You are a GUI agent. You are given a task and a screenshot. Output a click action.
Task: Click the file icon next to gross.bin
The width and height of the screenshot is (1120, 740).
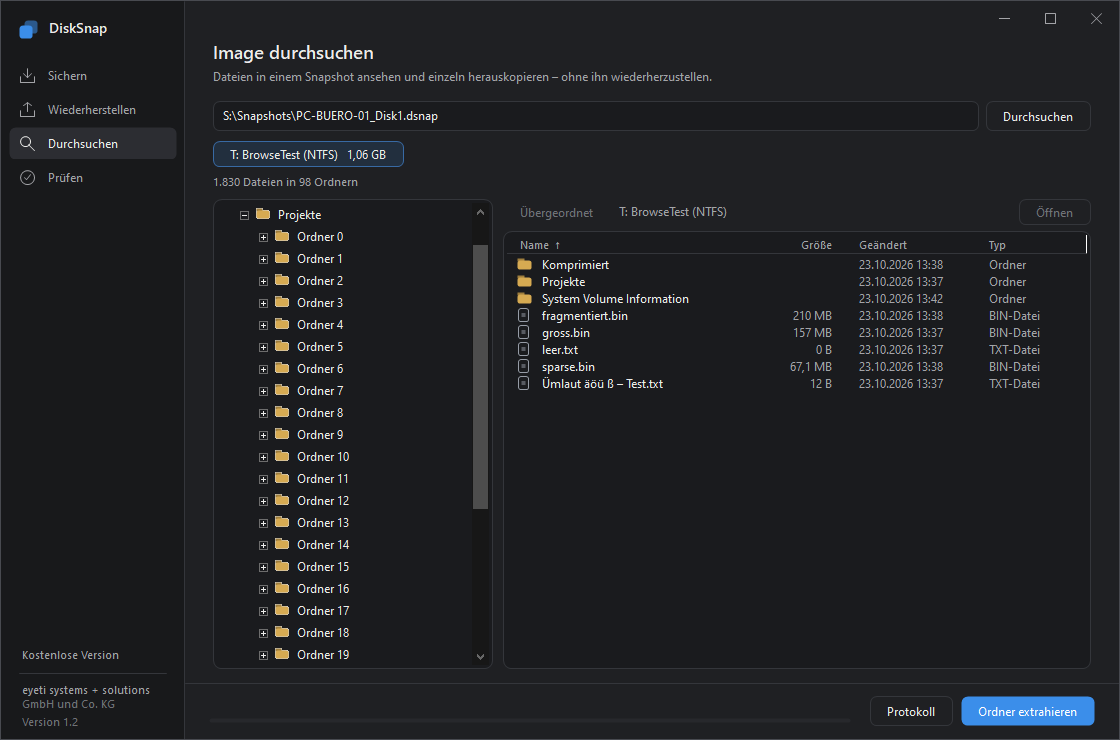[x=524, y=333]
